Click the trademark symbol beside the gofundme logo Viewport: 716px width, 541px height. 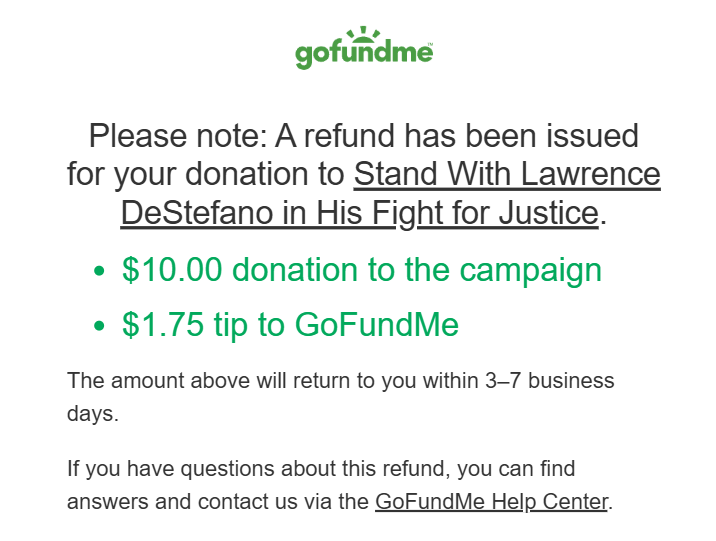(430, 44)
